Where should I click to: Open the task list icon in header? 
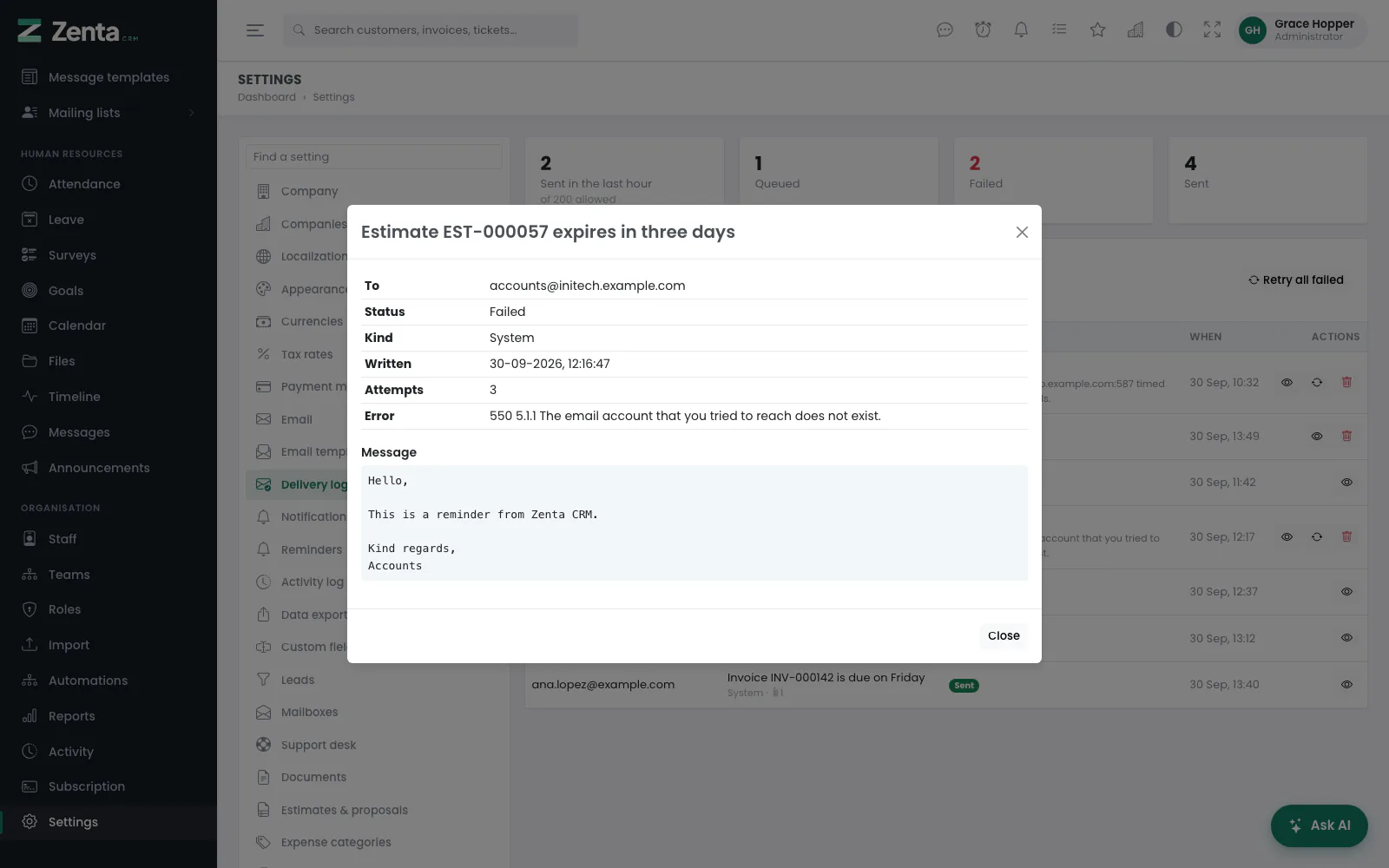[1059, 30]
